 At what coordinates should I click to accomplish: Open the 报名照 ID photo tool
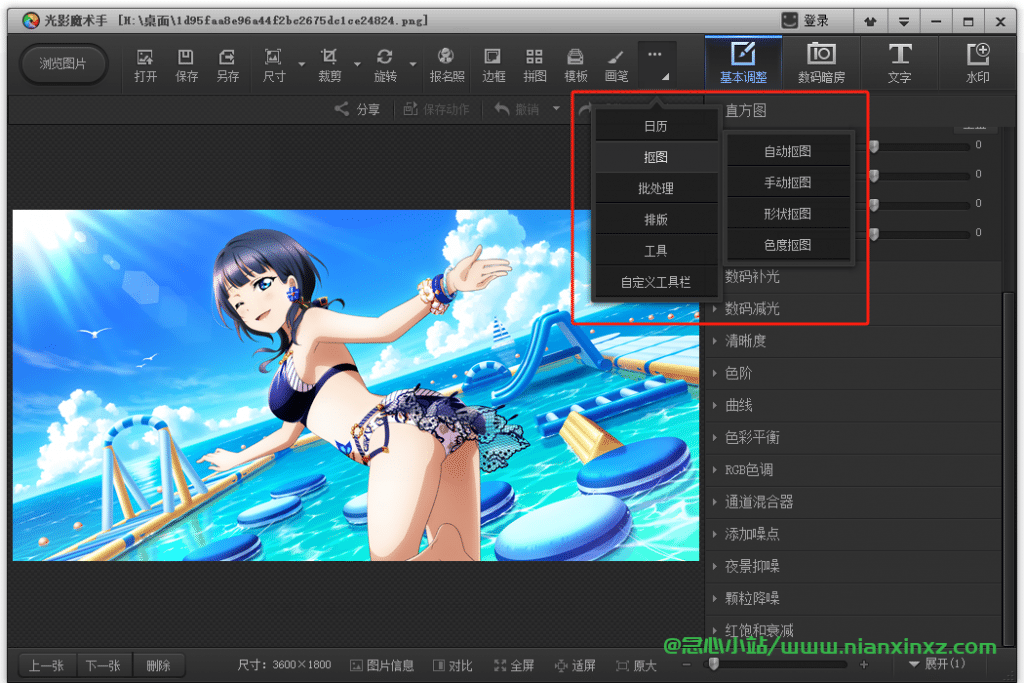[x=447, y=65]
